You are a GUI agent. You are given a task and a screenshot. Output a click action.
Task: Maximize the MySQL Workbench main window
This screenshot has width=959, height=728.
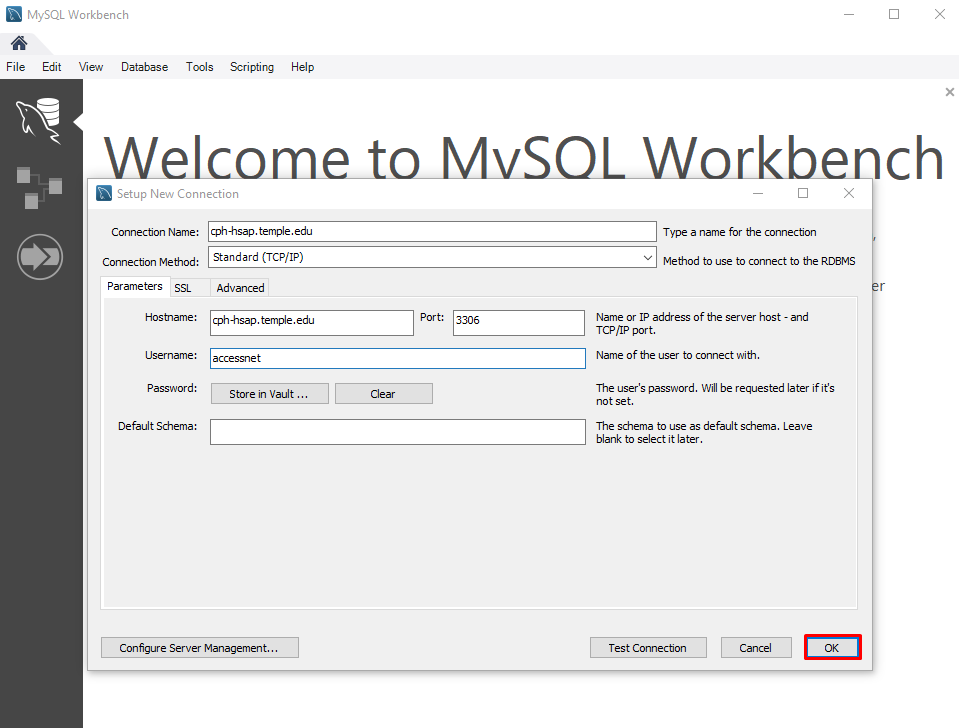point(894,14)
